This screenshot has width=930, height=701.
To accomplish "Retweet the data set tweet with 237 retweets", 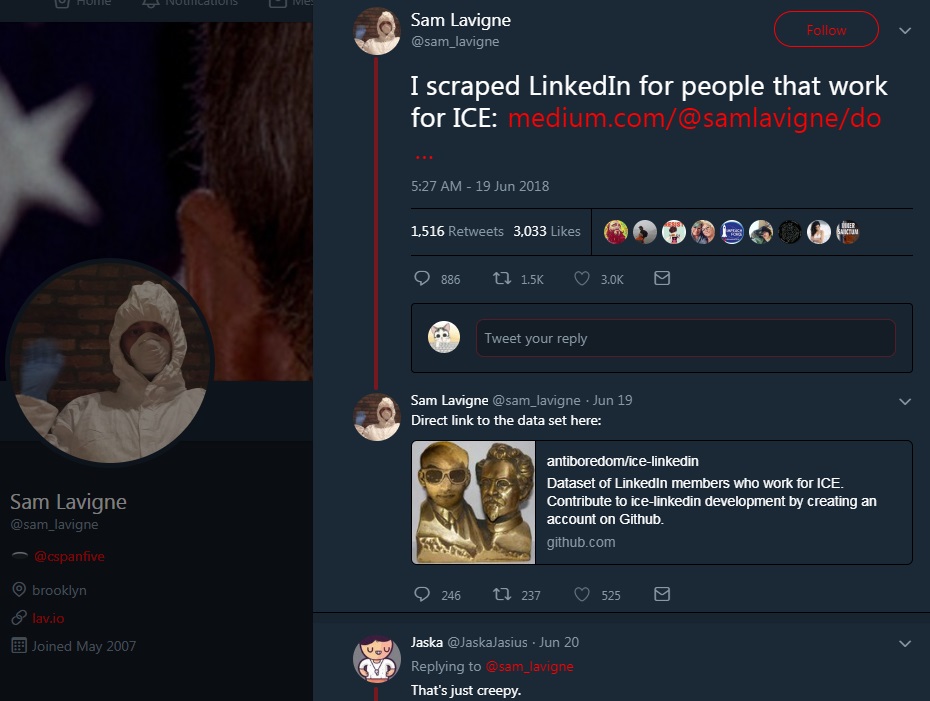I will tap(503, 594).
